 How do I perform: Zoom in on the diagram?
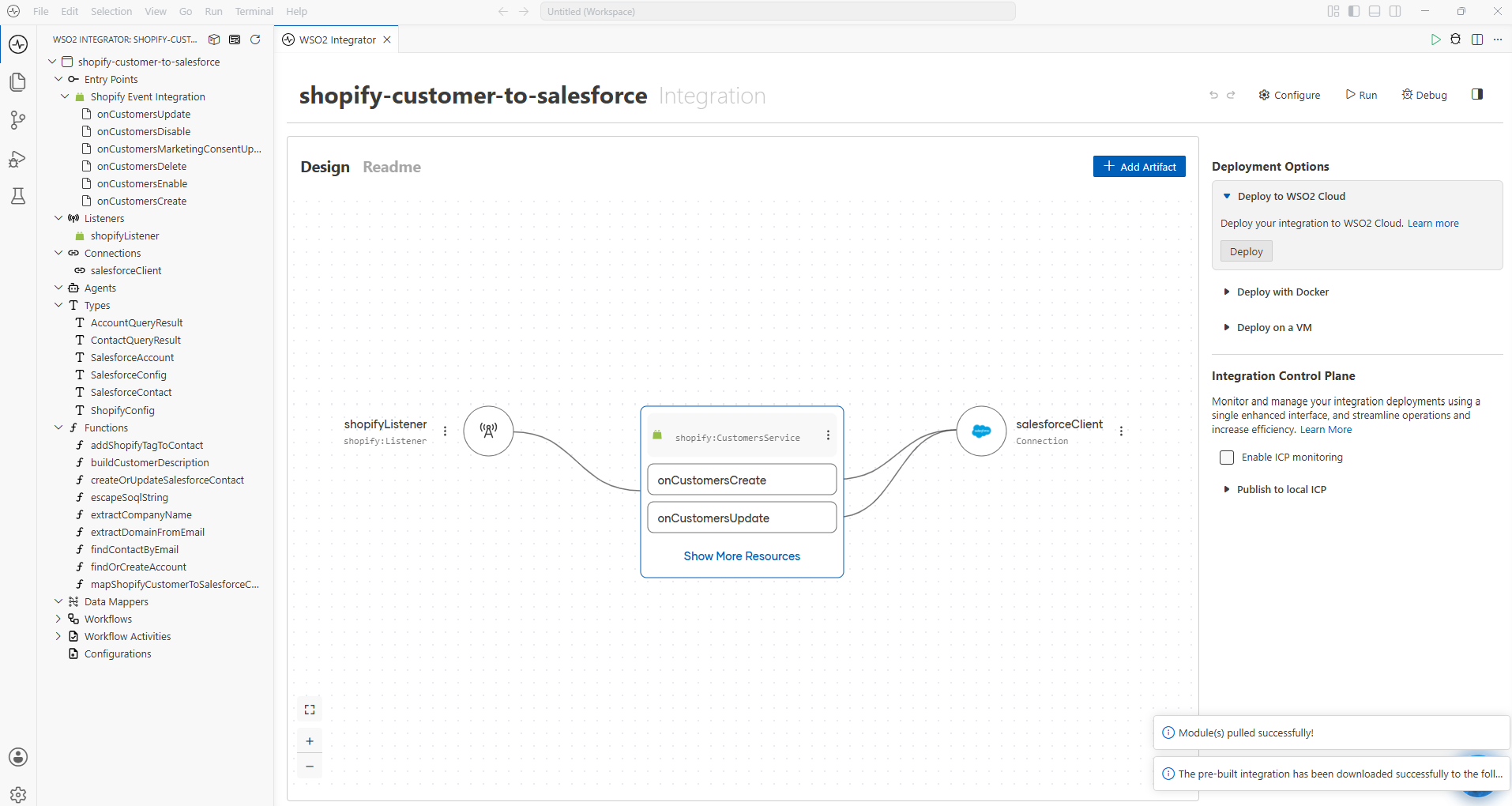pos(310,741)
